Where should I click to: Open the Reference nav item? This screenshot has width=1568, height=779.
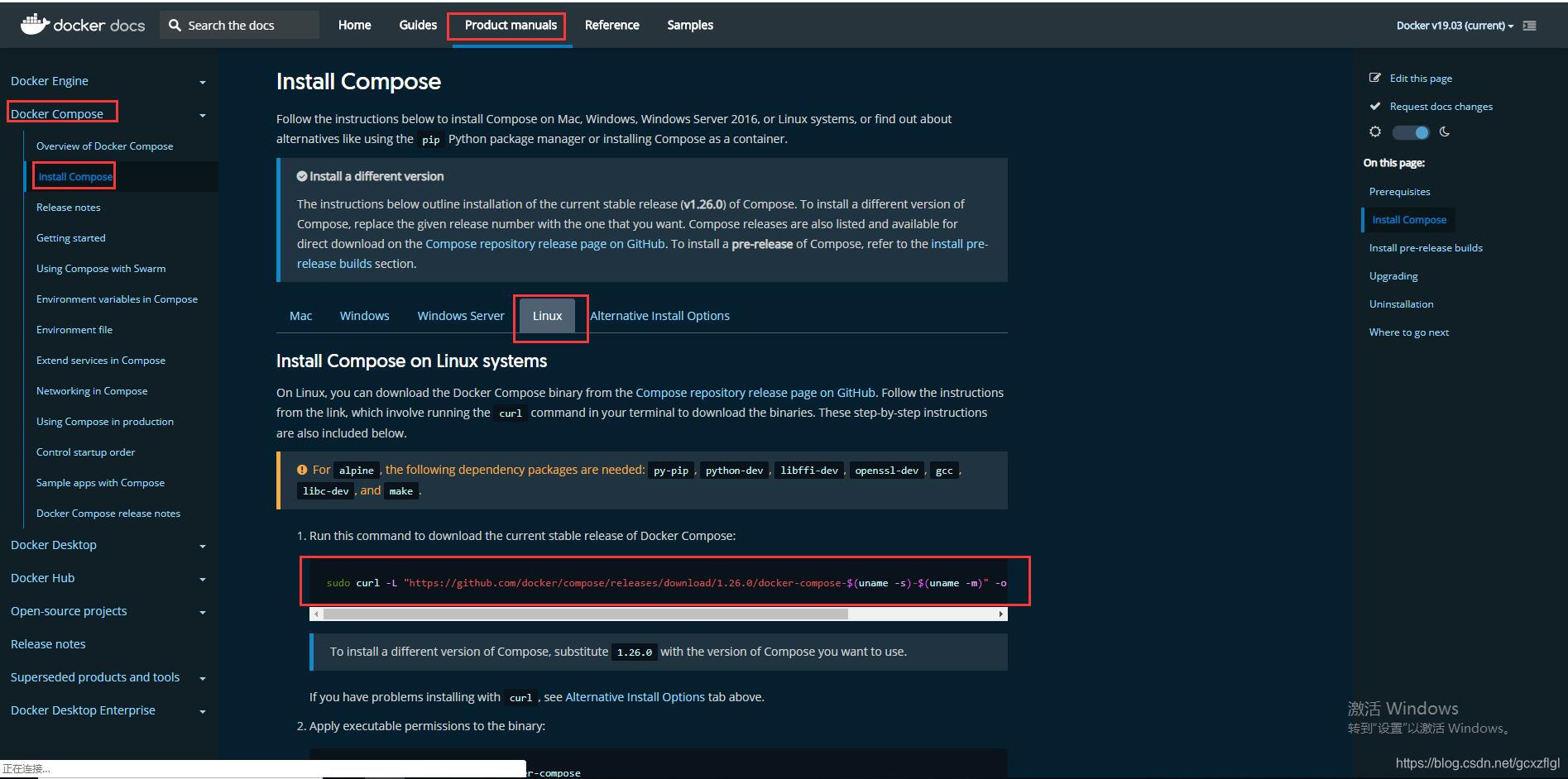611,25
